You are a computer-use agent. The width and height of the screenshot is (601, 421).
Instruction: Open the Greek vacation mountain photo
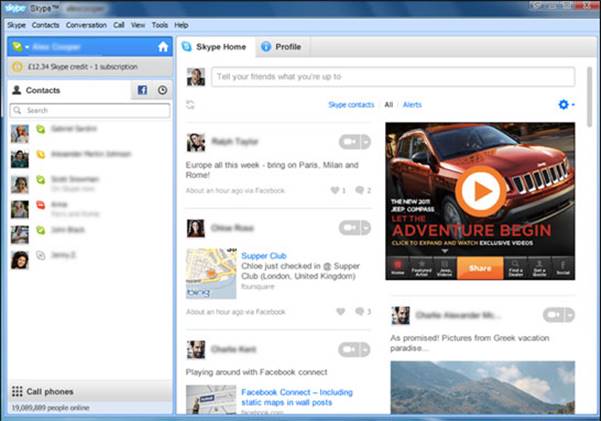(483, 387)
